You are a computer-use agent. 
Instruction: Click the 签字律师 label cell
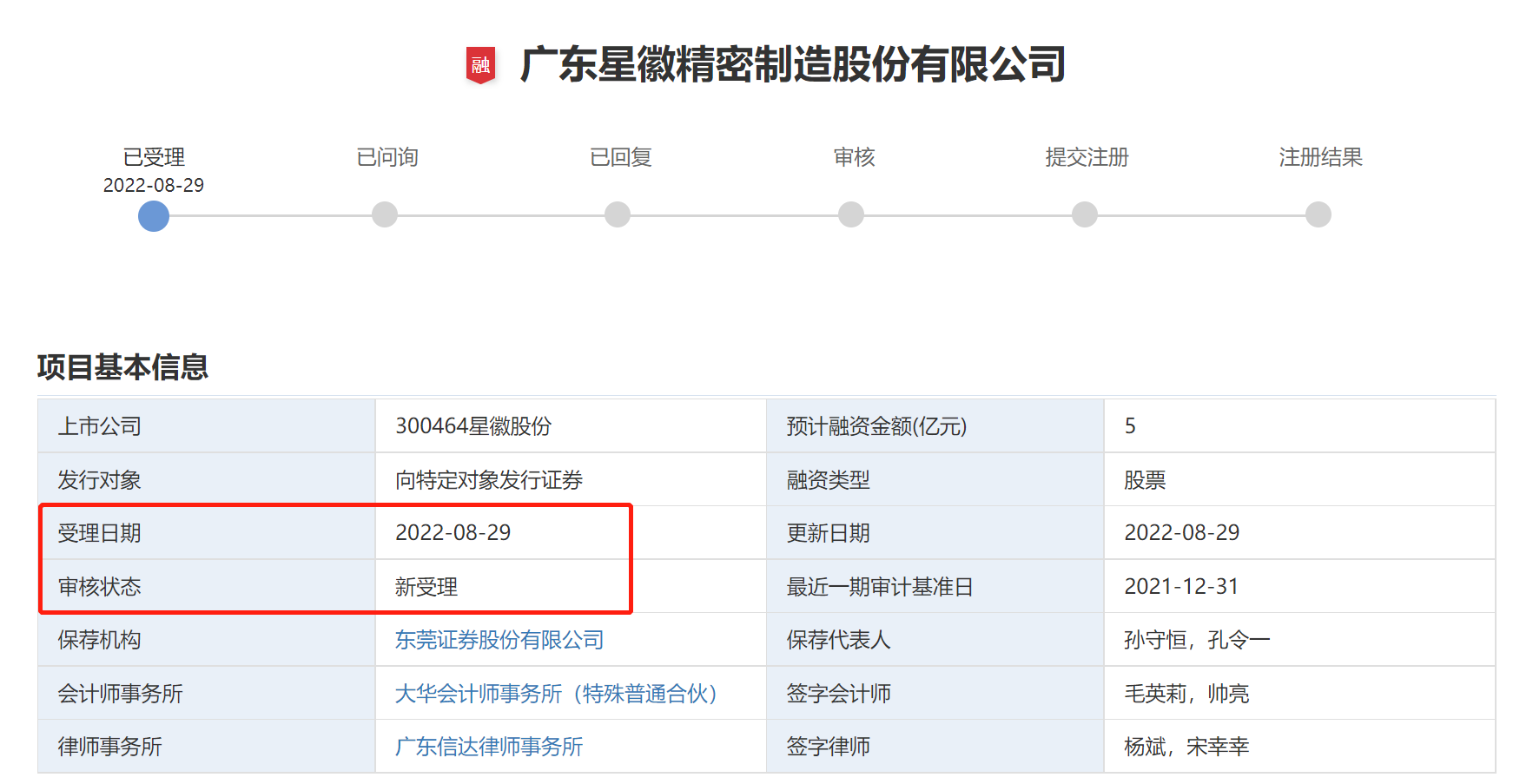pos(935,746)
